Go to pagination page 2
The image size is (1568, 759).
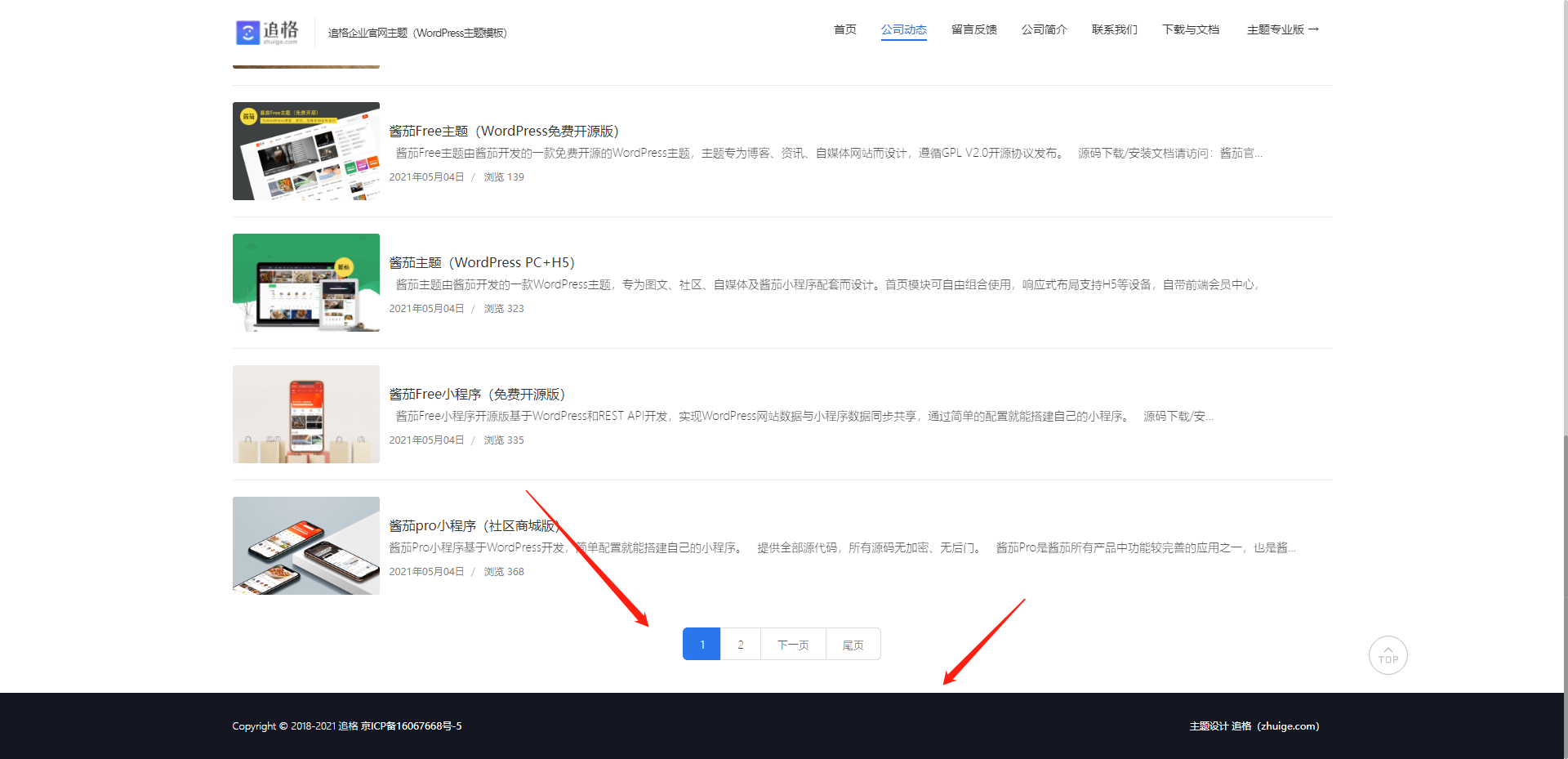(741, 644)
